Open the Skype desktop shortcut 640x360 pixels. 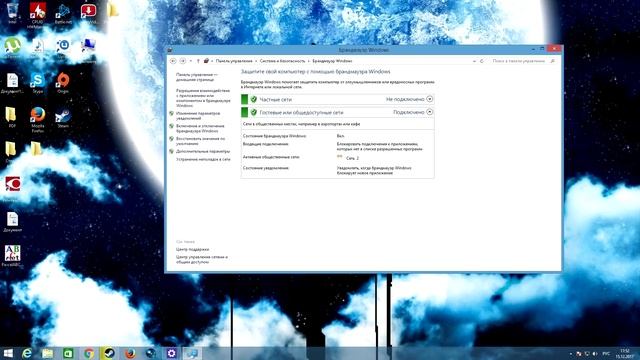[x=38, y=82]
